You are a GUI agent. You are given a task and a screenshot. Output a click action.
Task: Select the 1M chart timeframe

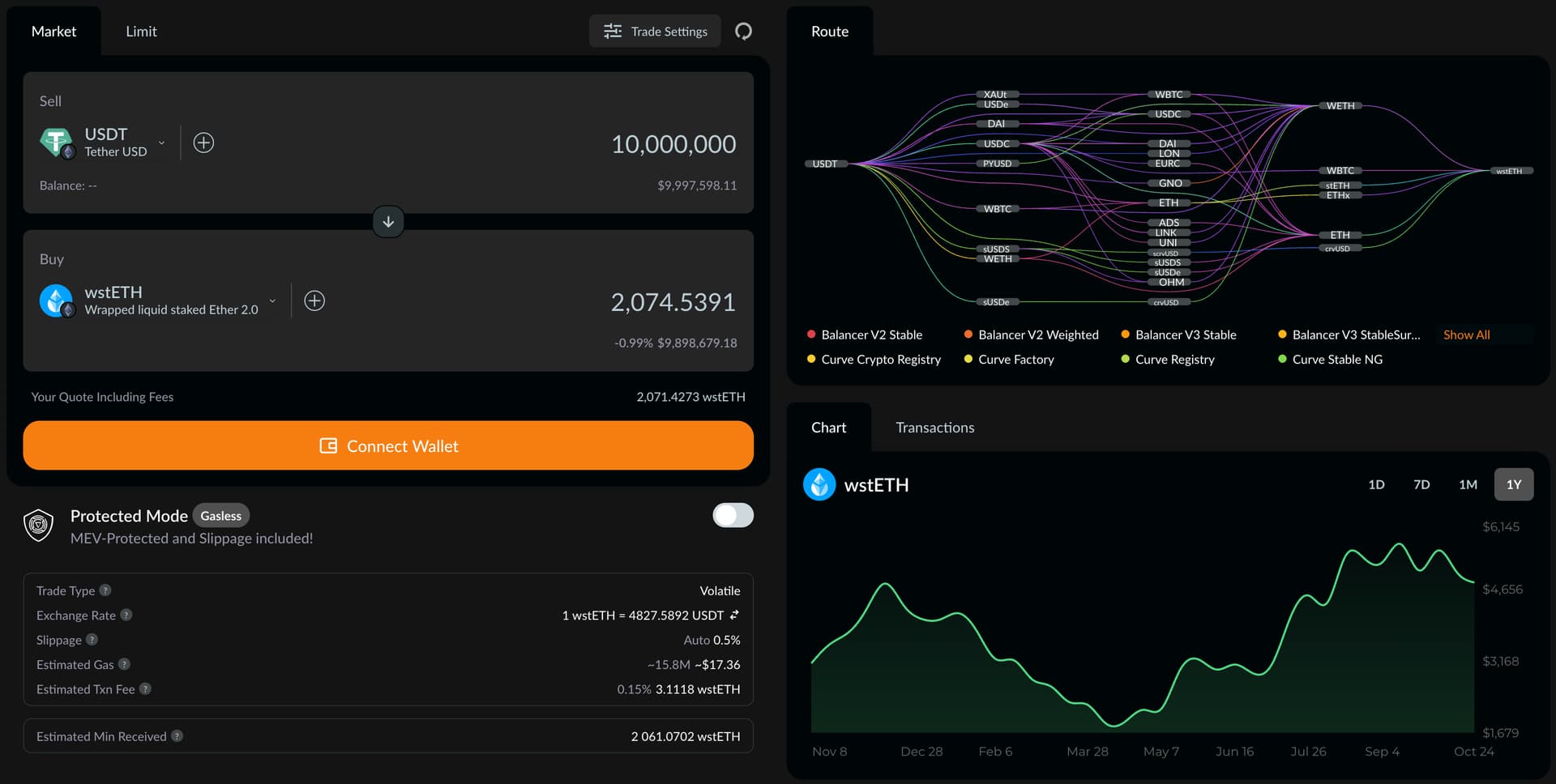tap(1468, 484)
